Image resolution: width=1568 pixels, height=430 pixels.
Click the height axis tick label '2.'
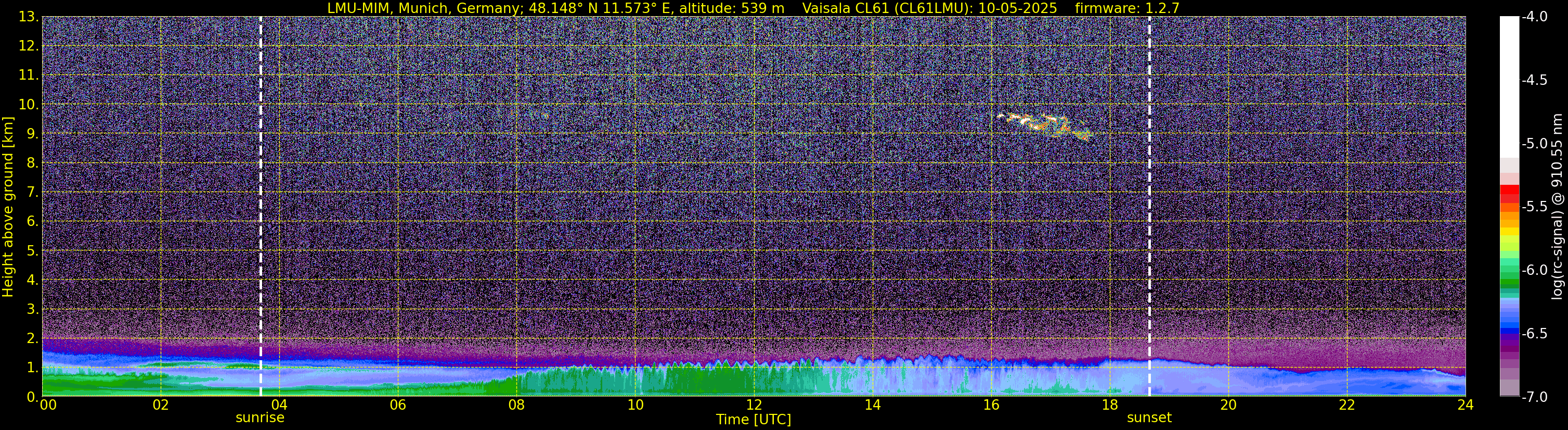[32, 339]
